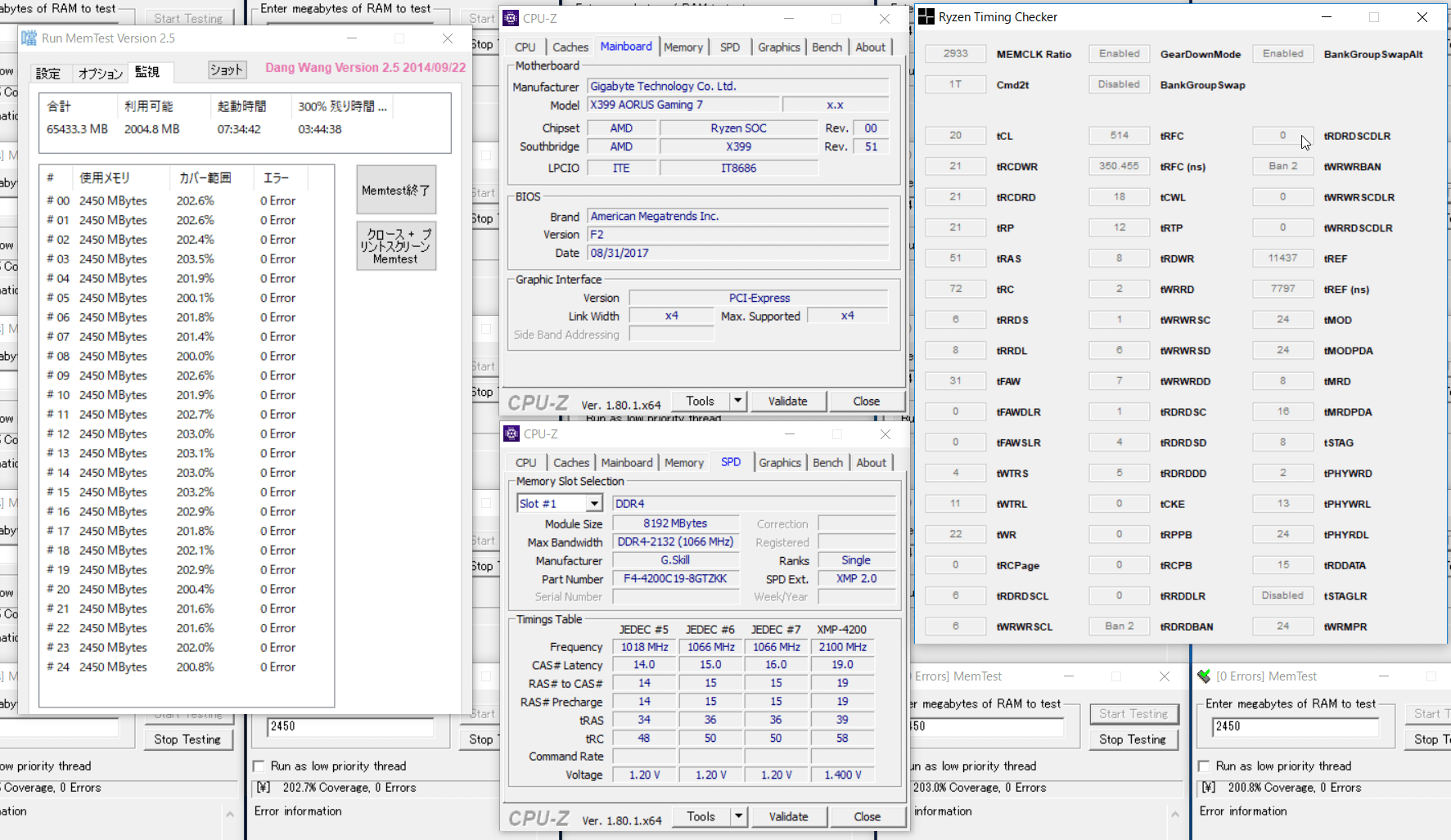Click row #24 in the MemTest list
Viewport: 1451px width, 840px height.
(x=187, y=667)
